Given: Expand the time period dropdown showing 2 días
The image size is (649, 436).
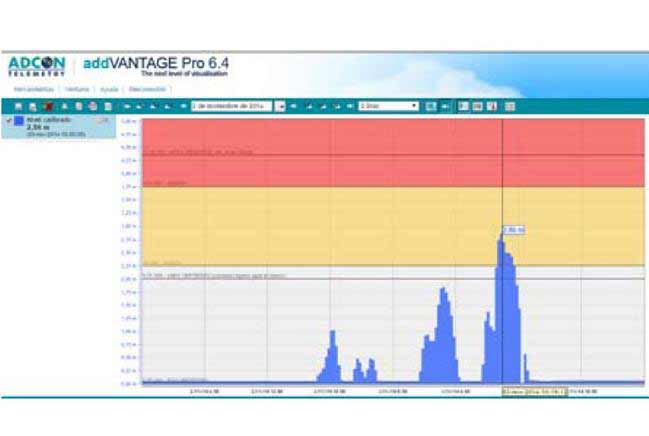Looking at the screenshot, I should point(389,106).
